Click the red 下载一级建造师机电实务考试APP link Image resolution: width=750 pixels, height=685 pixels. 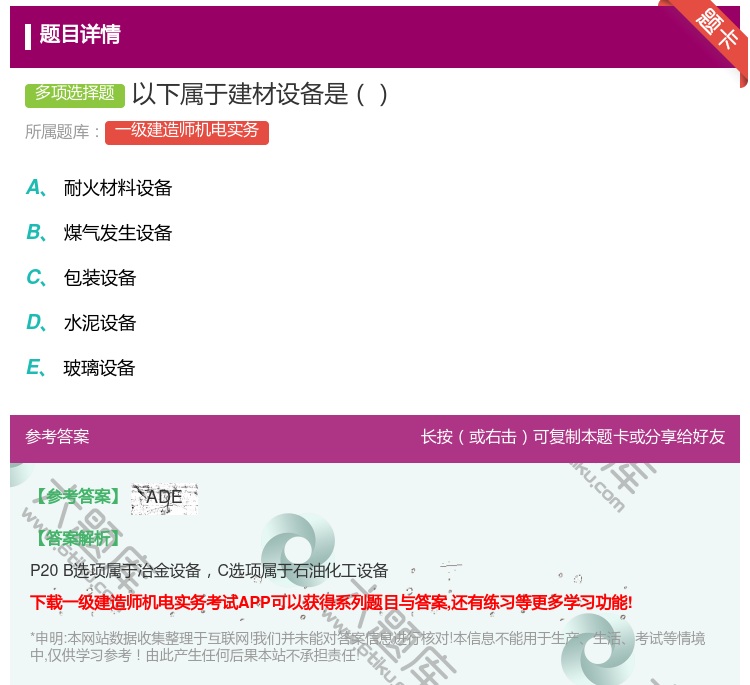331,602
